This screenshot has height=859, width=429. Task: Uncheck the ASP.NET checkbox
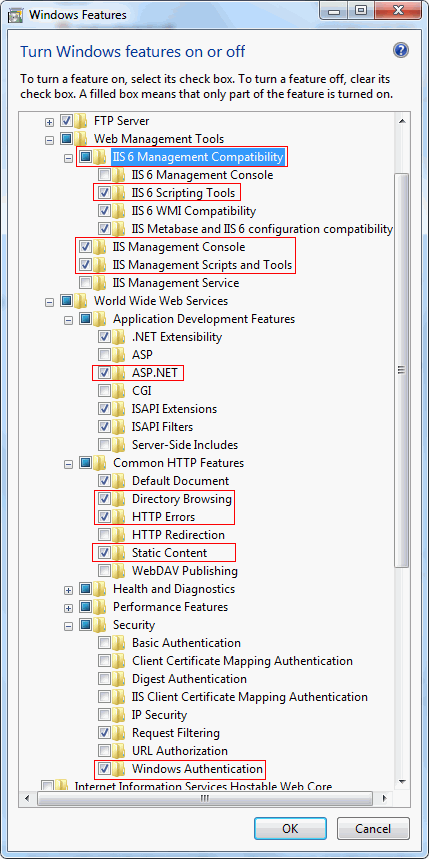coord(104,373)
